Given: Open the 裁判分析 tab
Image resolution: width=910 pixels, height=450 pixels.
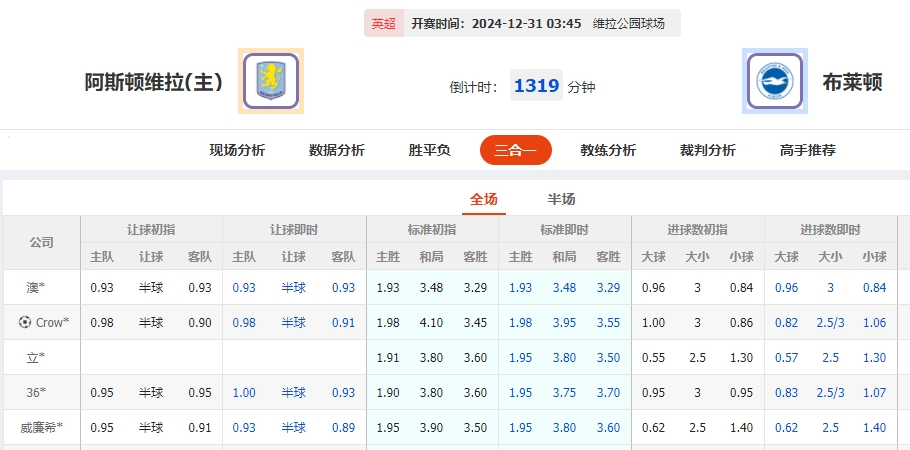Looking at the screenshot, I should pos(708,150).
